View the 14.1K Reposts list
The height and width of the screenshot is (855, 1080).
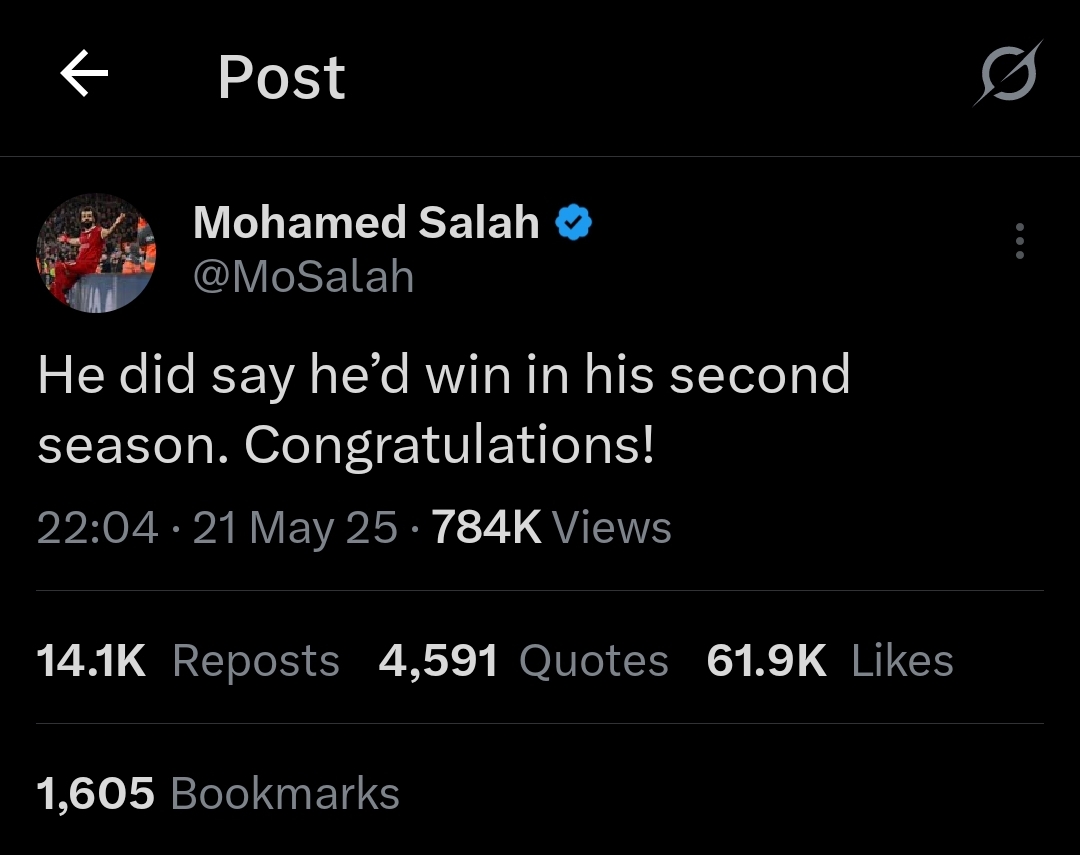[x=187, y=661]
